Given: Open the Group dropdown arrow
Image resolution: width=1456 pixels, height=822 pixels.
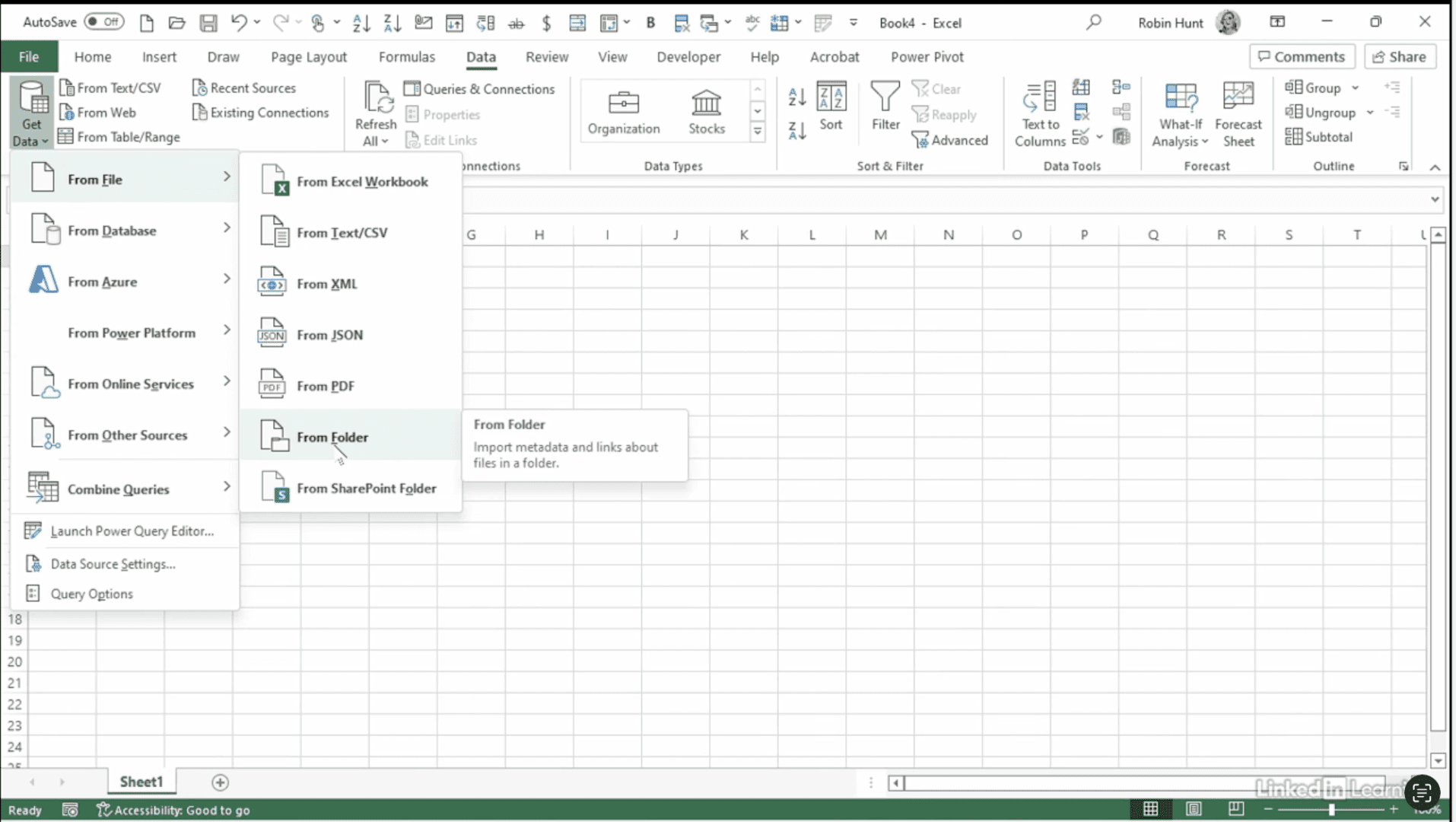Looking at the screenshot, I should (x=1356, y=88).
